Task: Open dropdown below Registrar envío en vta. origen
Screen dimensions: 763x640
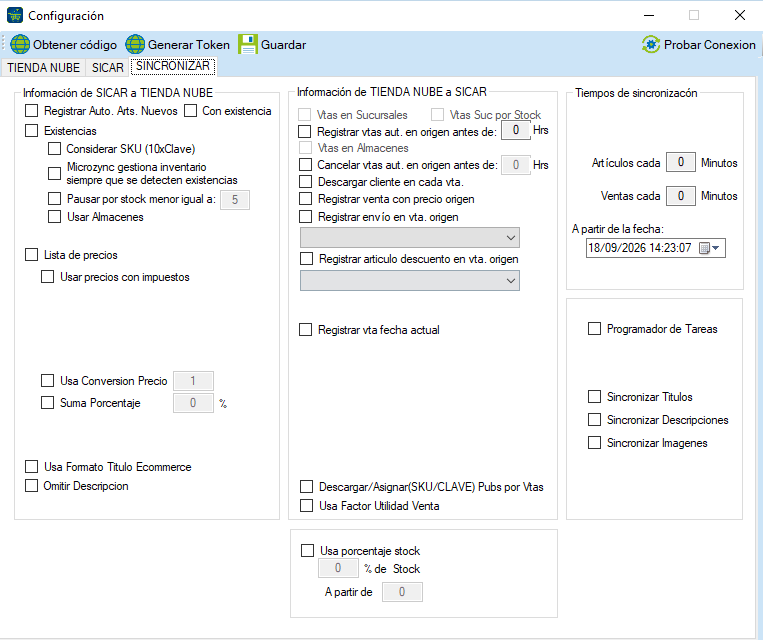Action: tap(410, 238)
